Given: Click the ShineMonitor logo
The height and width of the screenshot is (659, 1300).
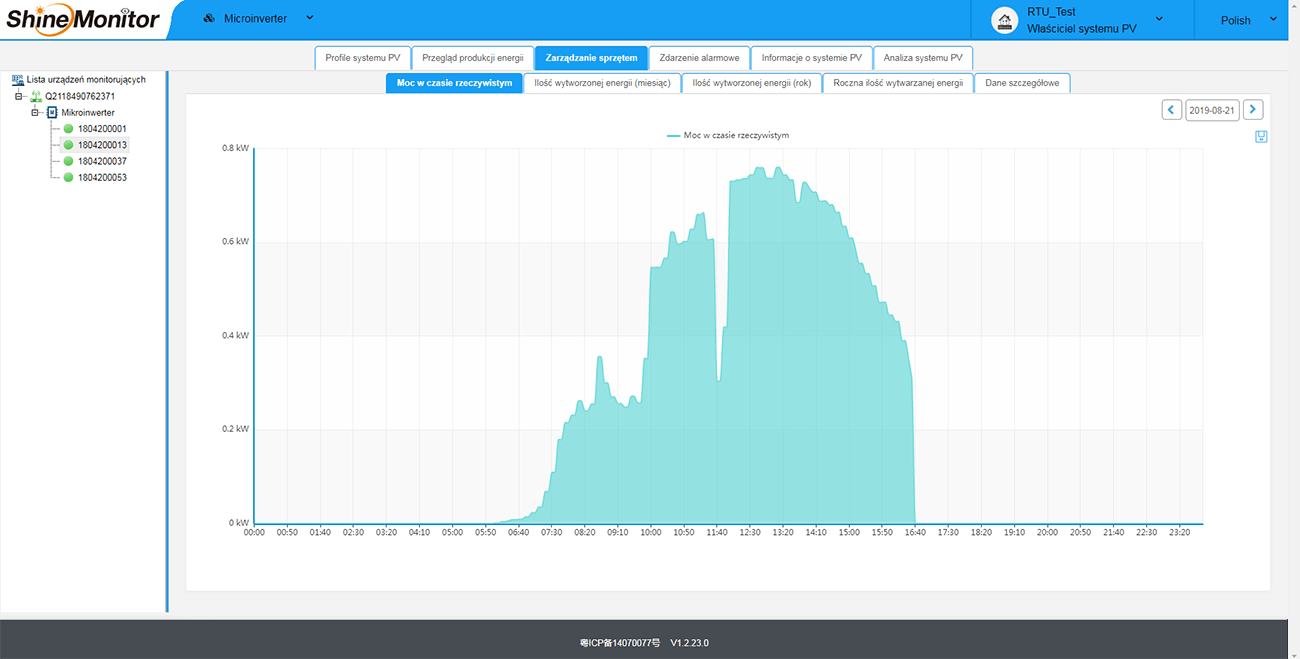Looking at the screenshot, I should pos(83,19).
